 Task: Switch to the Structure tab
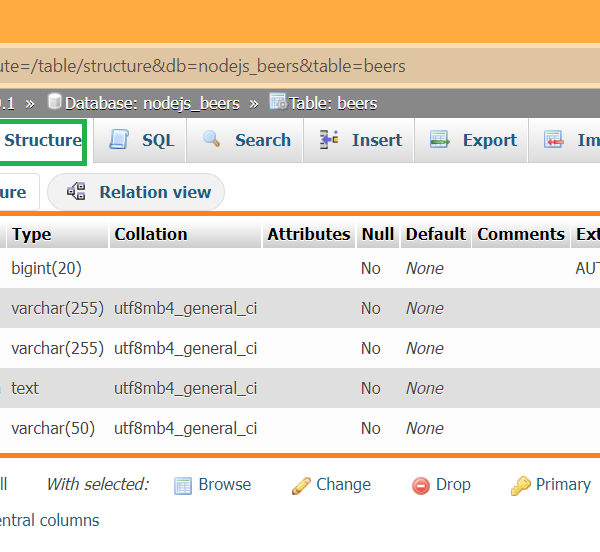click(x=42, y=140)
